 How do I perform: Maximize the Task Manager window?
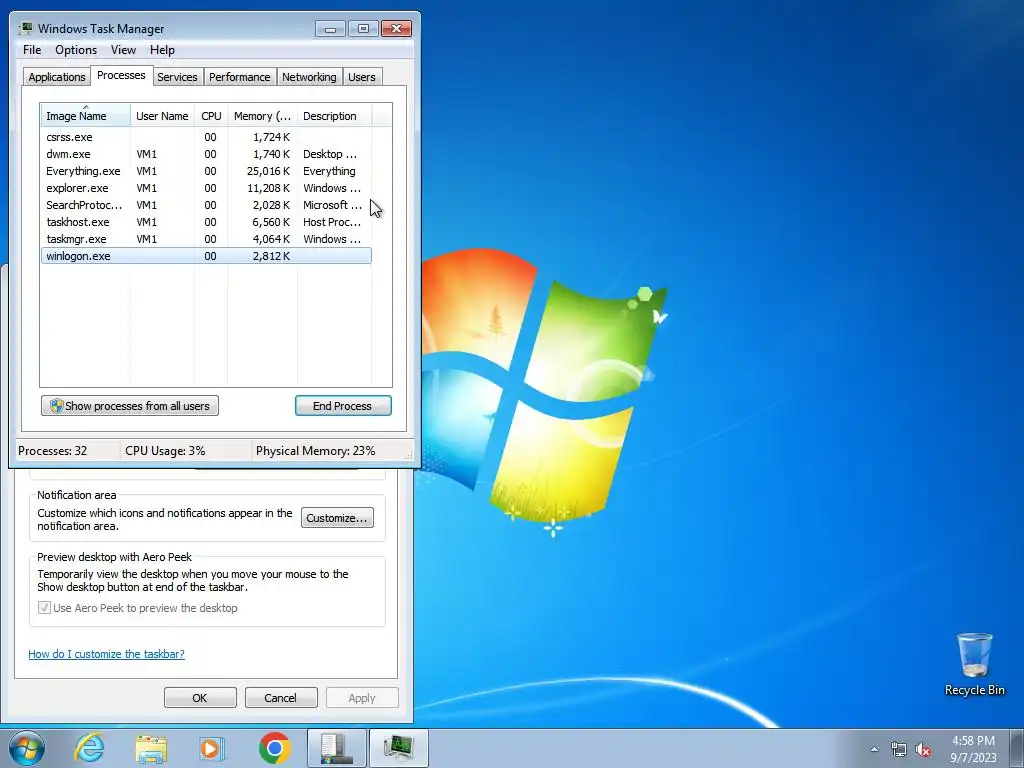coord(363,29)
